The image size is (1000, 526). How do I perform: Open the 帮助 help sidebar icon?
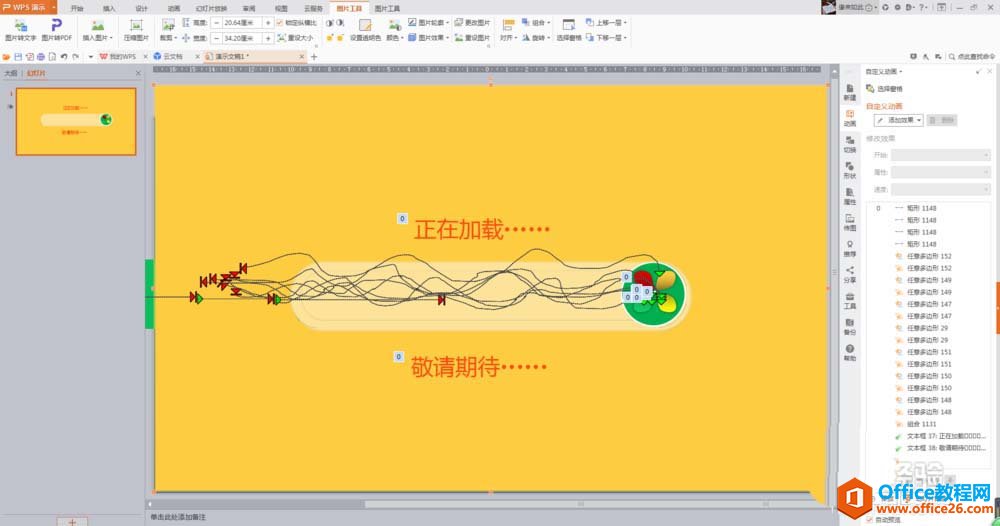click(849, 352)
